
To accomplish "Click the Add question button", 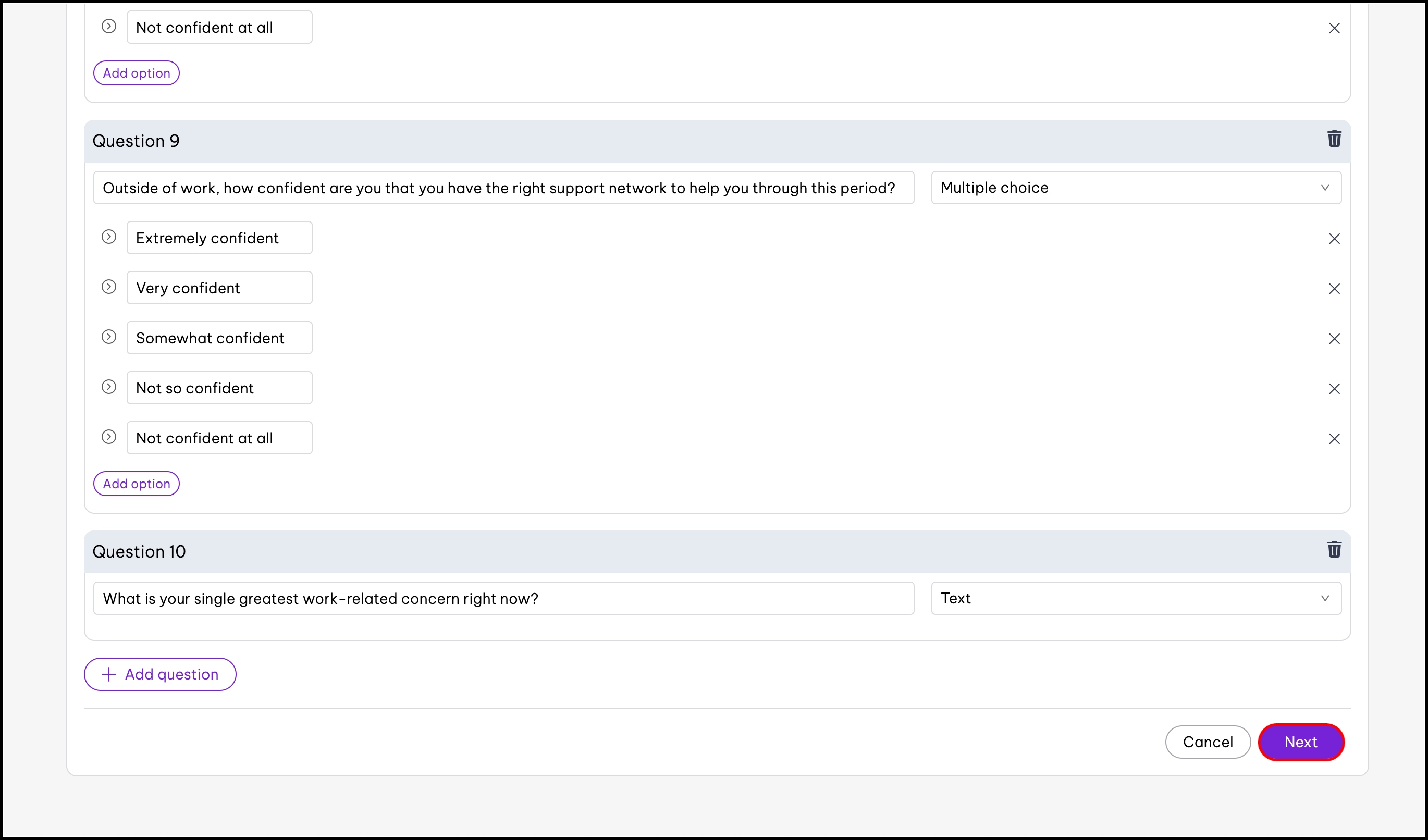I will pos(161,674).
